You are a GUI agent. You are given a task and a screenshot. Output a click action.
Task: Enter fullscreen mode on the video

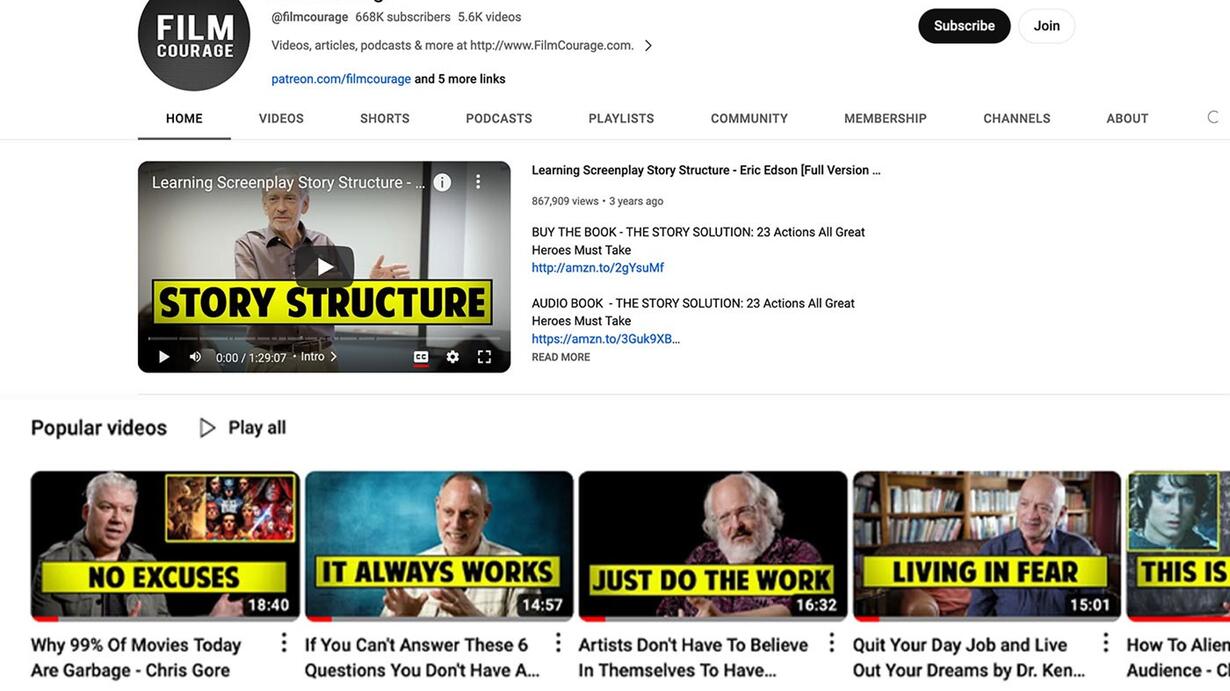484,357
